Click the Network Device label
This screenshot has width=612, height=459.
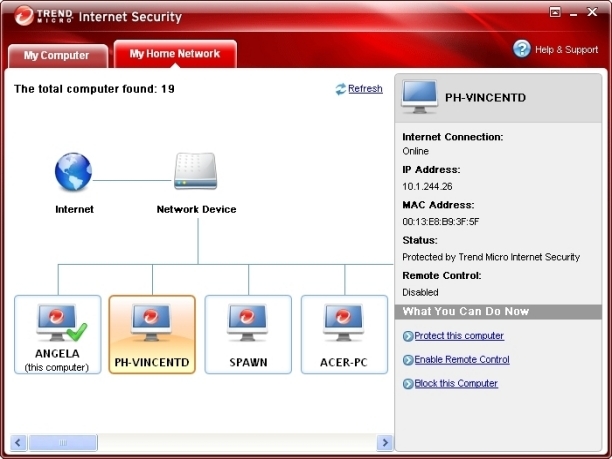tap(196, 209)
